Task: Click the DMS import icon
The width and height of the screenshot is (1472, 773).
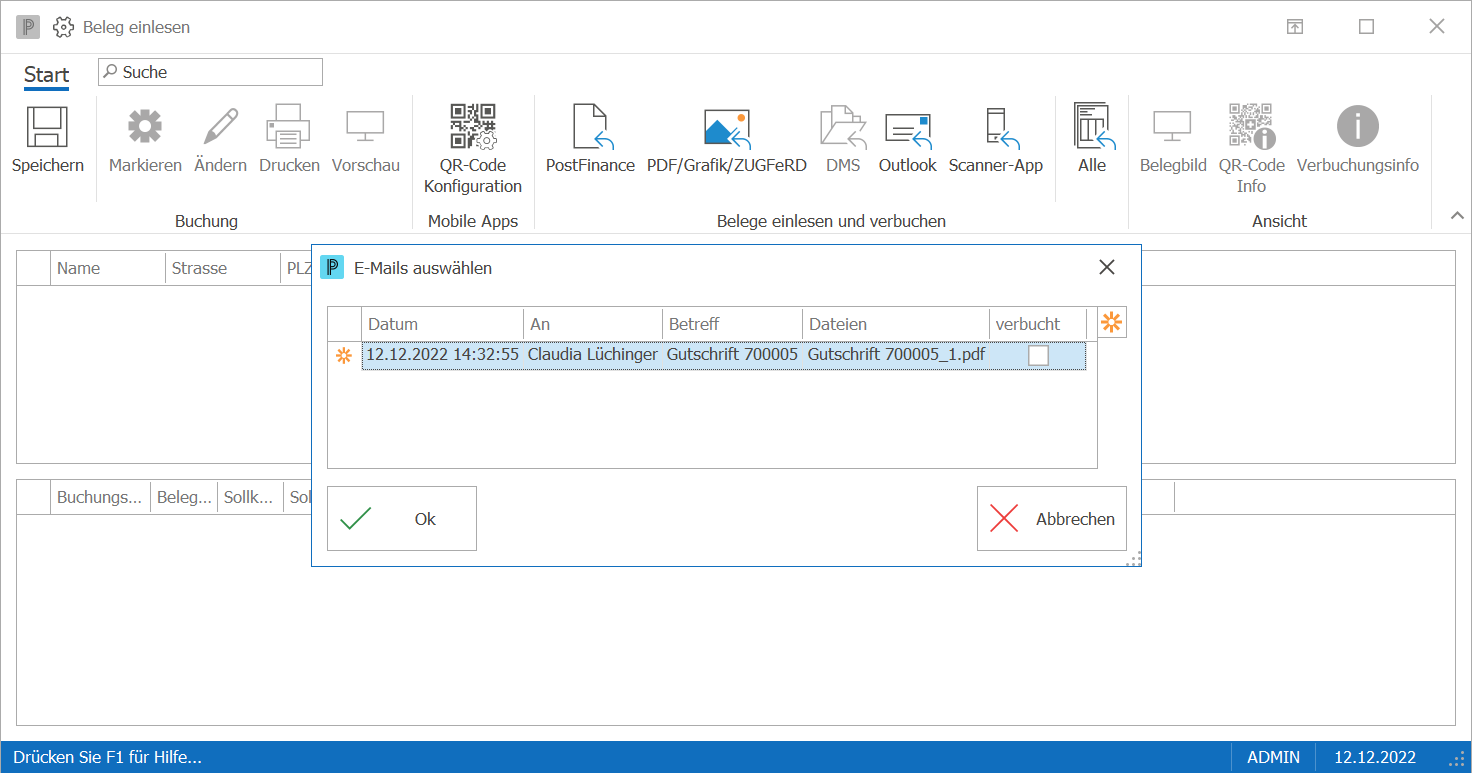Action: click(x=843, y=127)
